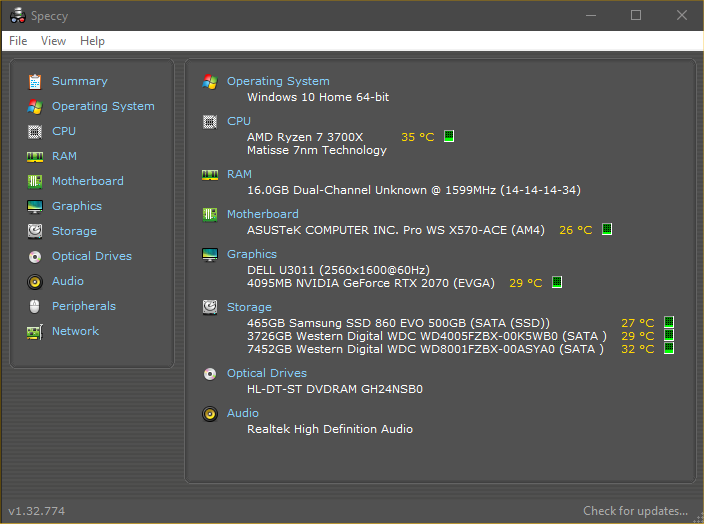Open the CPU section from sidebar
The width and height of the screenshot is (704, 524).
[64, 131]
